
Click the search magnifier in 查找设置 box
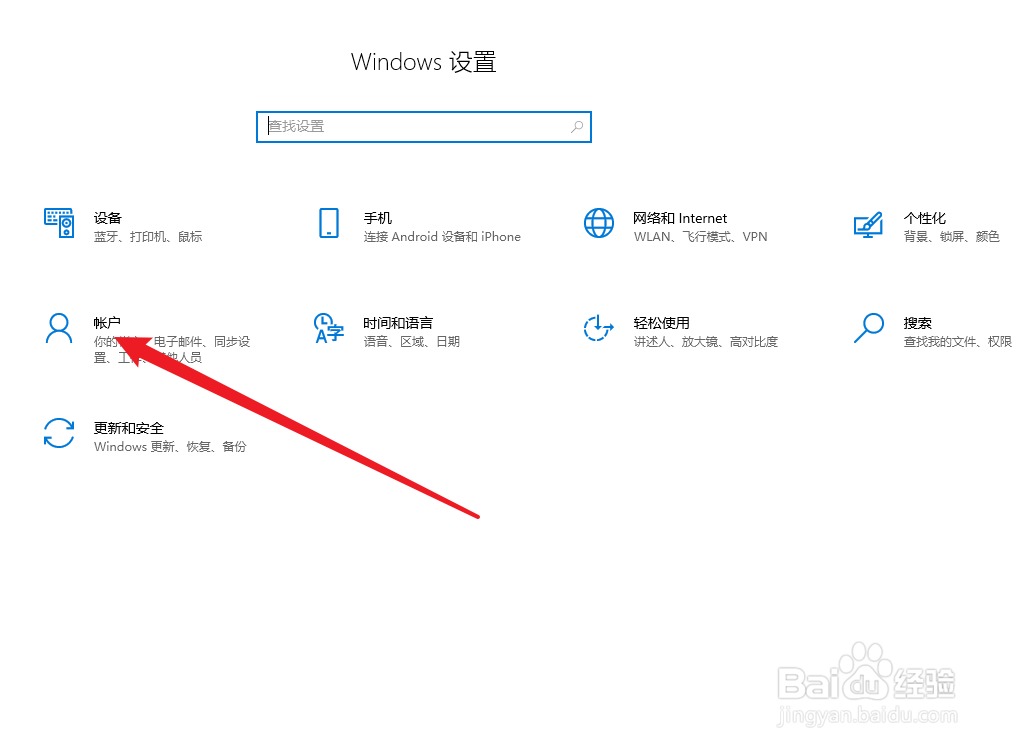pos(577,127)
